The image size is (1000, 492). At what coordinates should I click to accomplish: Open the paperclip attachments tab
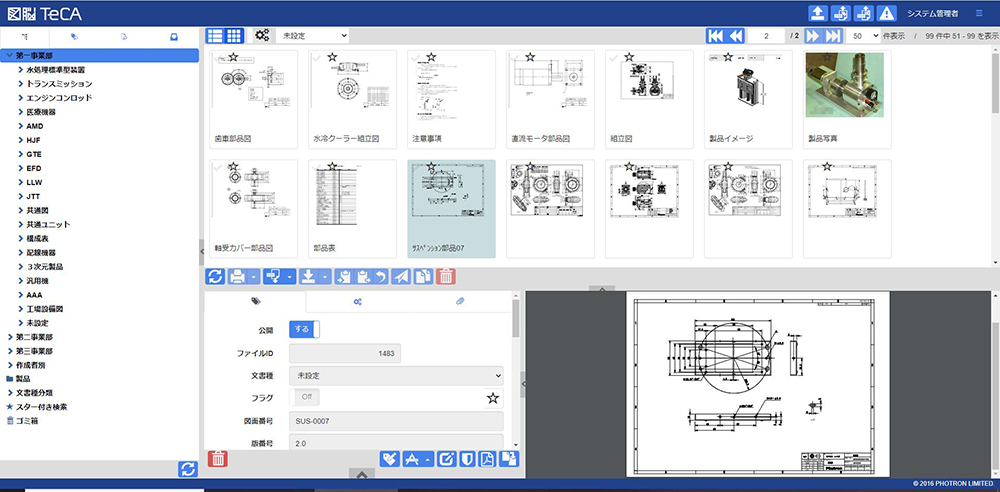[460, 300]
